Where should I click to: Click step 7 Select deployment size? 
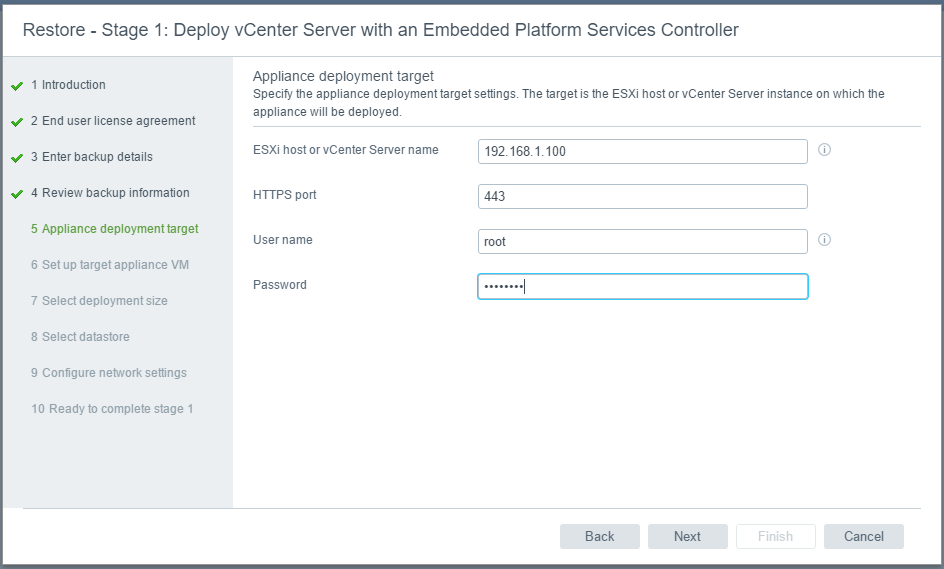[x=99, y=301]
